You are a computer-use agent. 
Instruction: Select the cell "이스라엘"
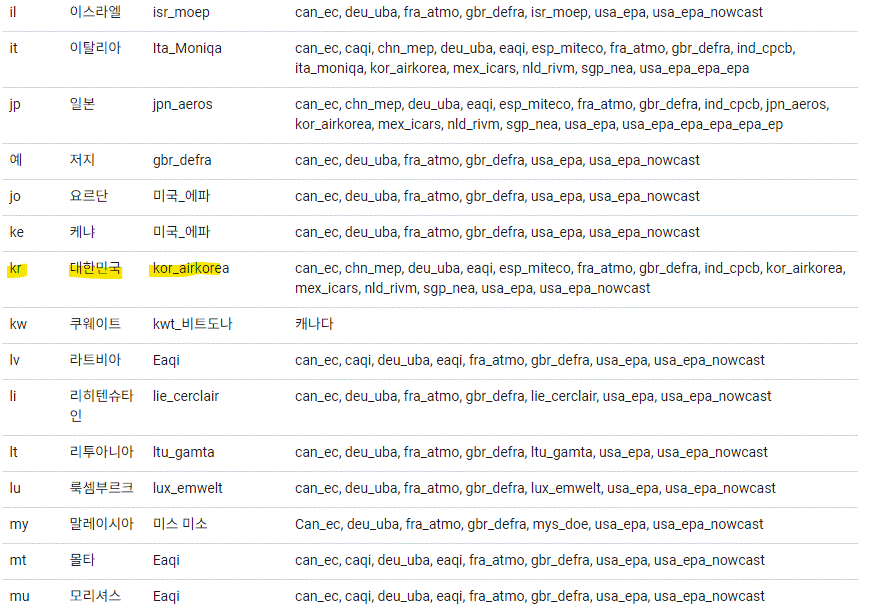point(95,12)
